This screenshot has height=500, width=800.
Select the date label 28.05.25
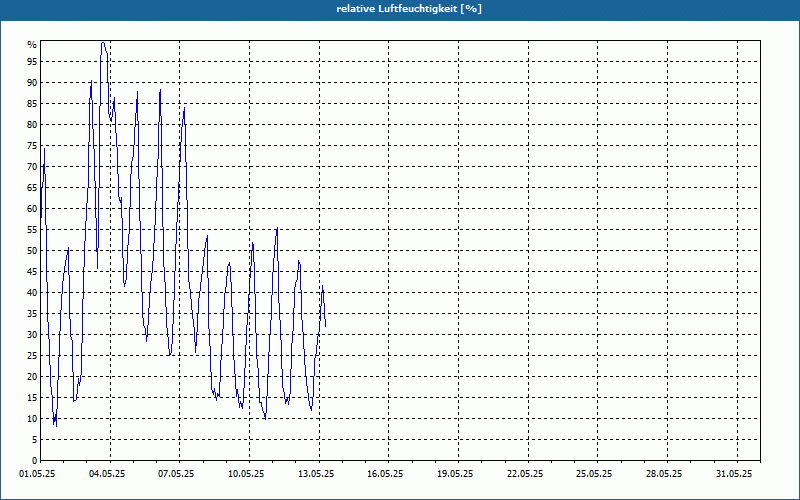click(664, 474)
